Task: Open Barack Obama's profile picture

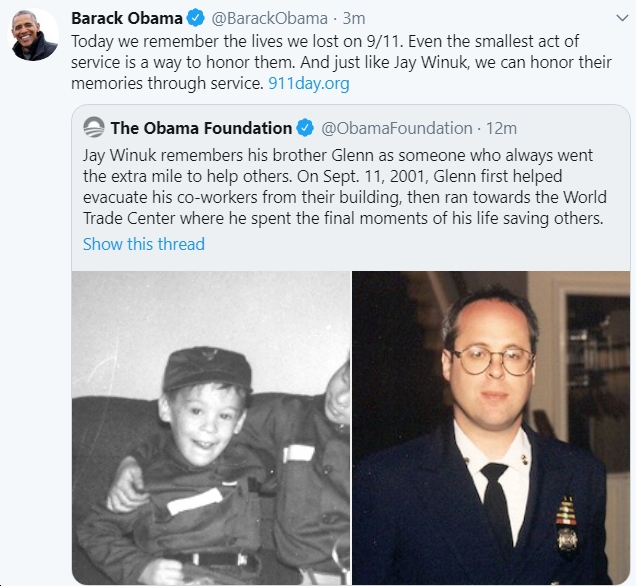Action: pyautogui.click(x=33, y=34)
